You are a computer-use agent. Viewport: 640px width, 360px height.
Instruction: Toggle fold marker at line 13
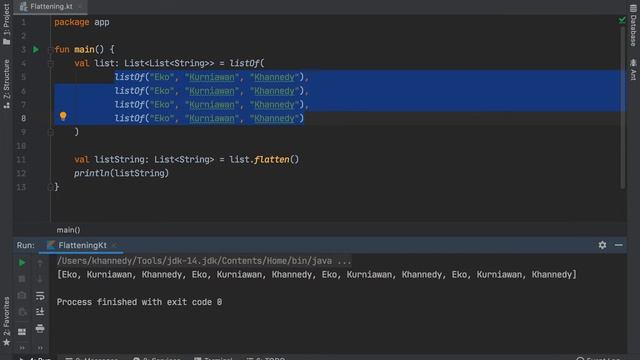[x=50, y=187]
